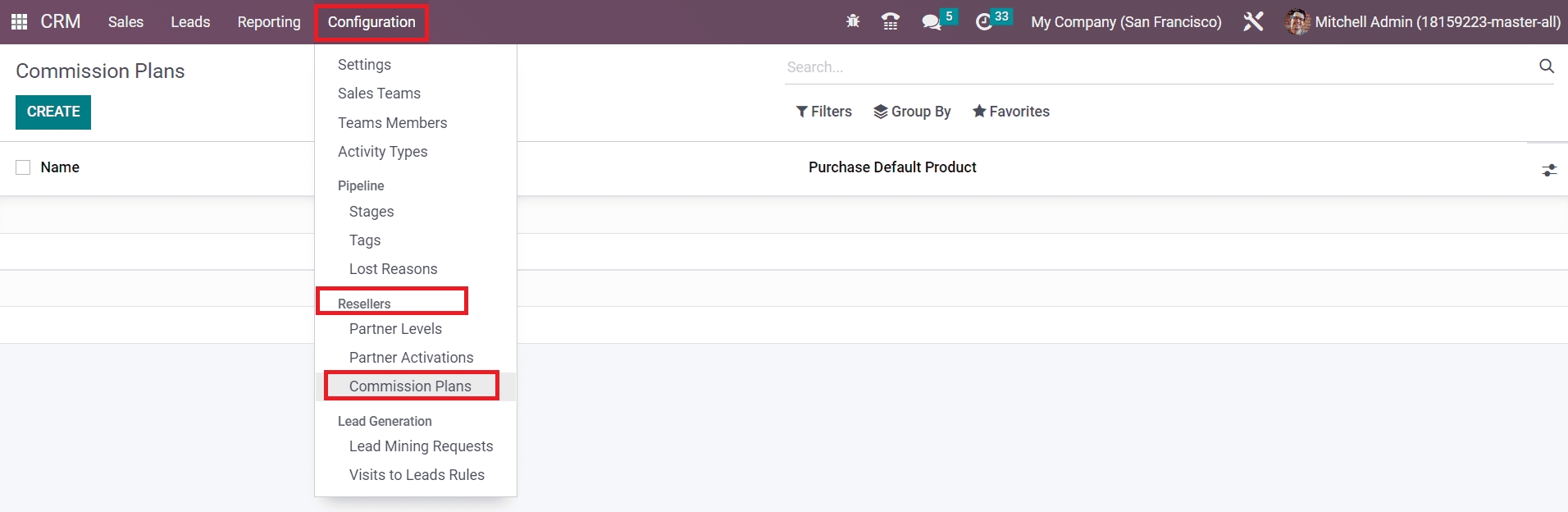Open Mitchell Admin user menu

point(1423,22)
